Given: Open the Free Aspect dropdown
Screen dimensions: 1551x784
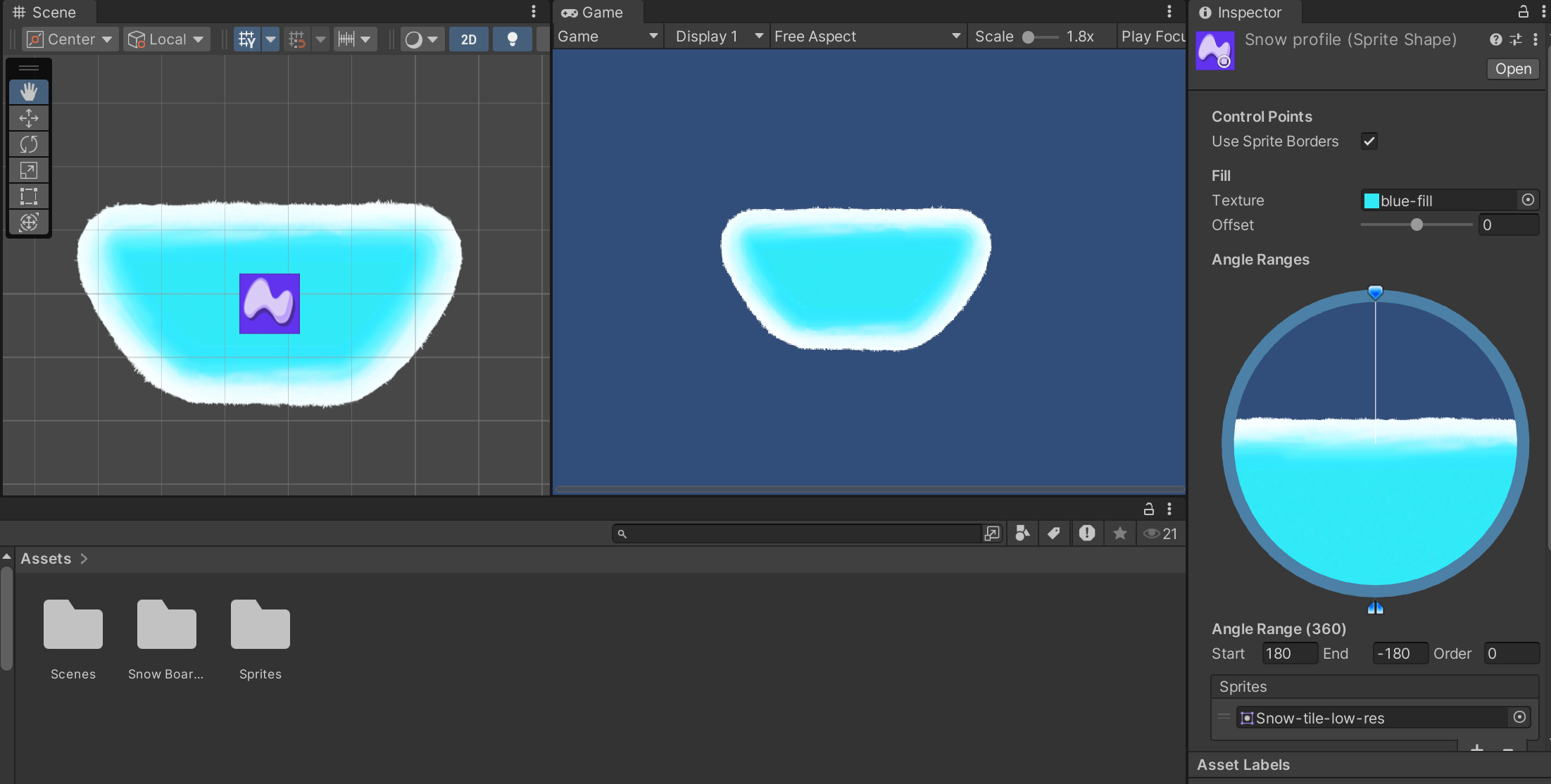Looking at the screenshot, I should click(x=867, y=37).
